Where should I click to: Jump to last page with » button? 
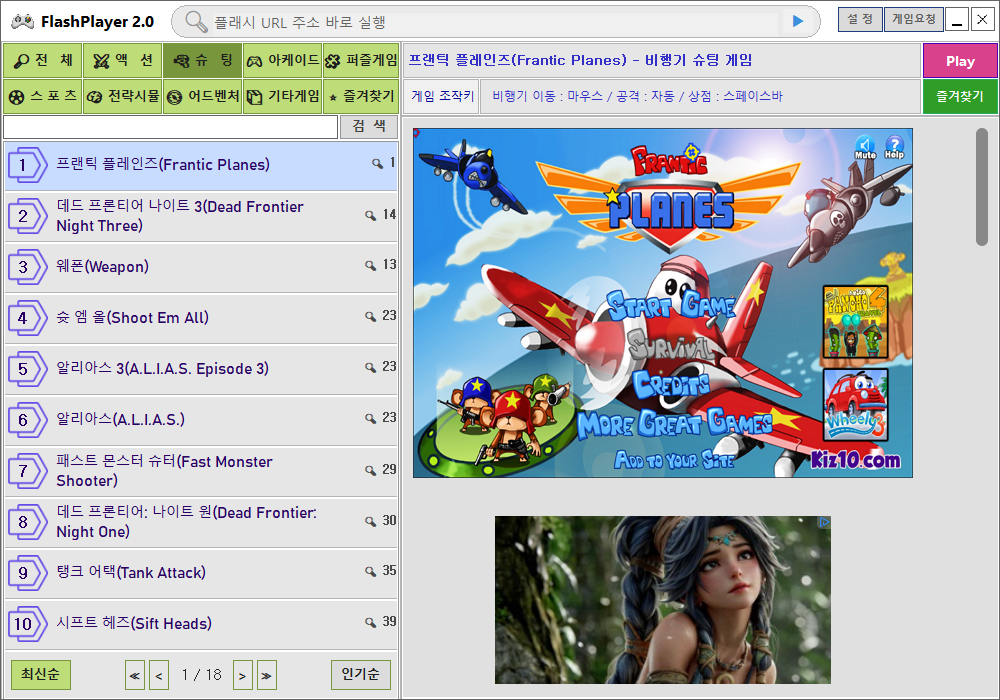[x=267, y=676]
